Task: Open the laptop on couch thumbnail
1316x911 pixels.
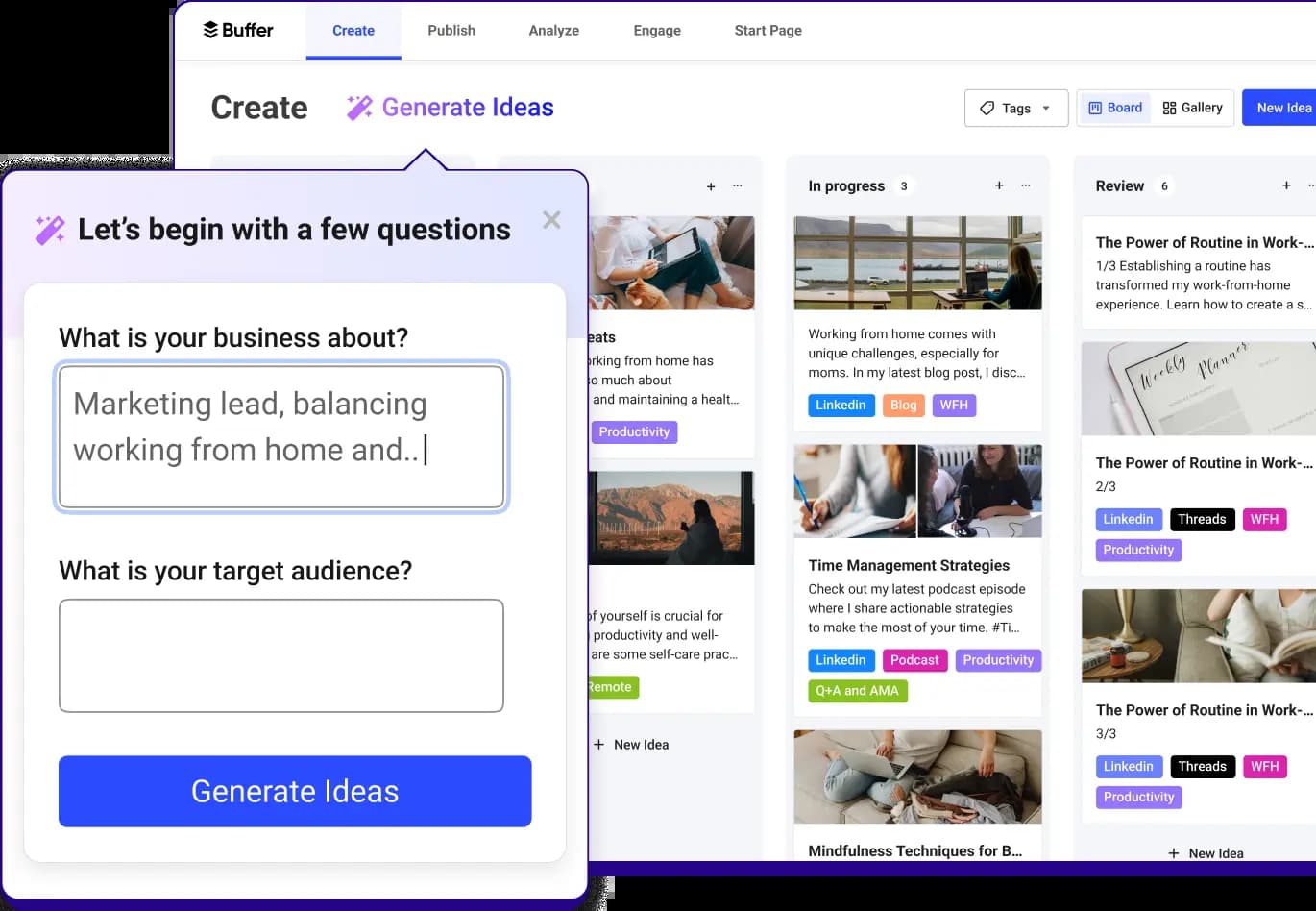Action: pos(917,776)
